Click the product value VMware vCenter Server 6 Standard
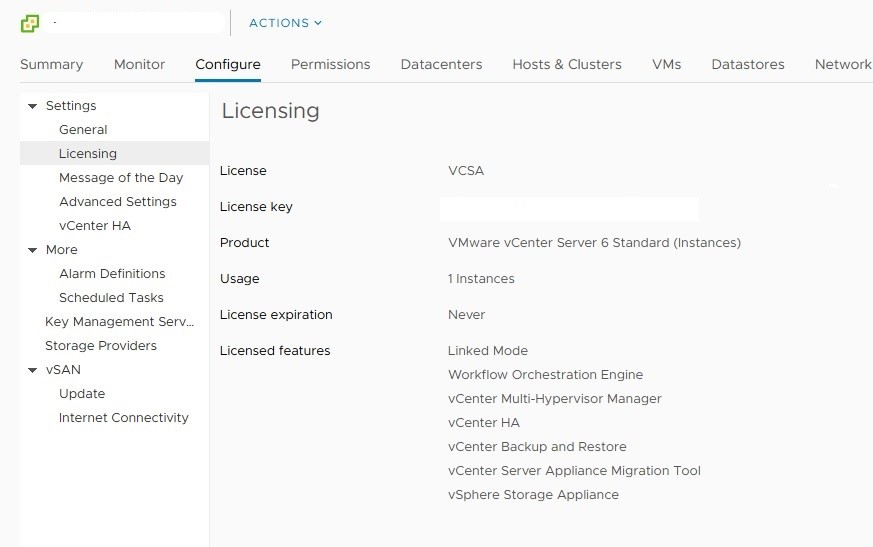The height and width of the screenshot is (547, 873). [x=594, y=242]
